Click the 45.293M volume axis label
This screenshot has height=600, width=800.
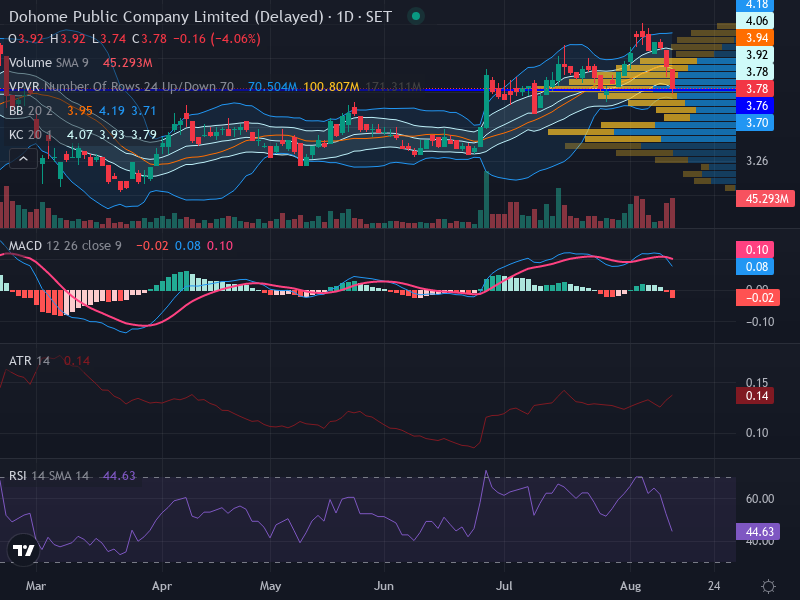[765, 198]
